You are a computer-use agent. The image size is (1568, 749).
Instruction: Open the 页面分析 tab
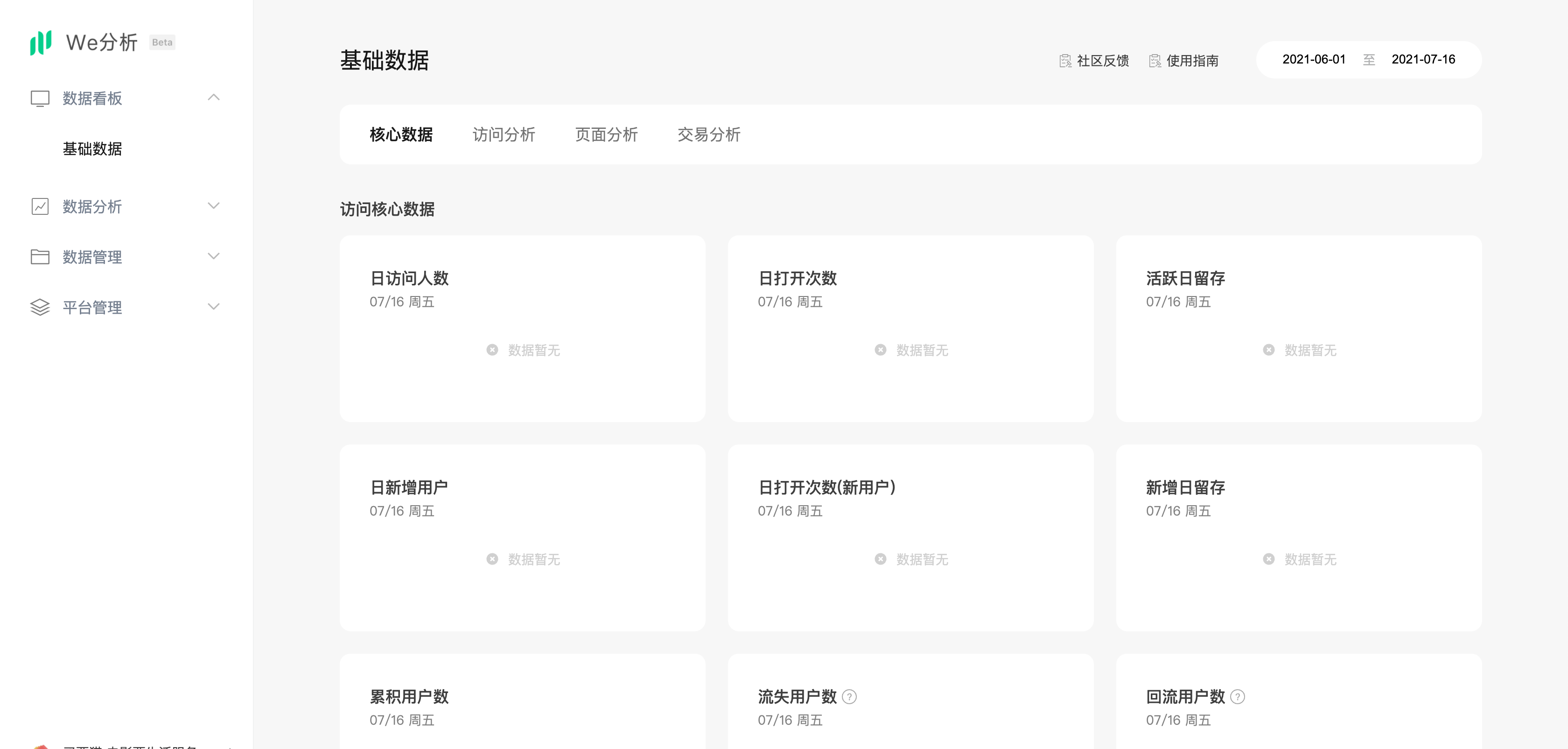tap(606, 134)
